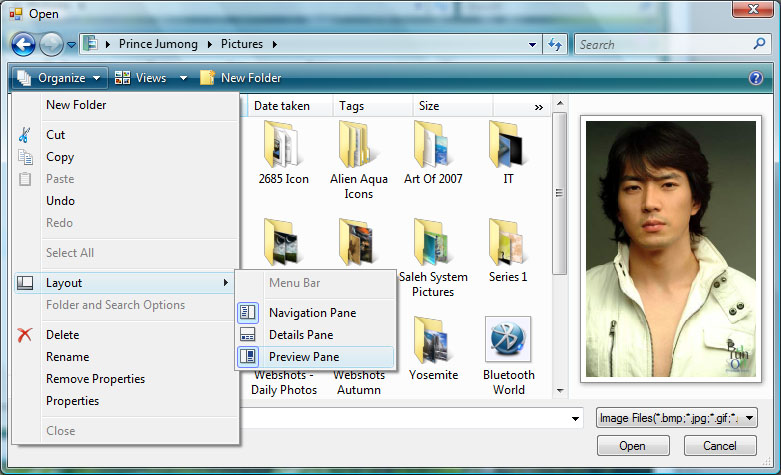Select the Bluetooth World item

coord(508,356)
